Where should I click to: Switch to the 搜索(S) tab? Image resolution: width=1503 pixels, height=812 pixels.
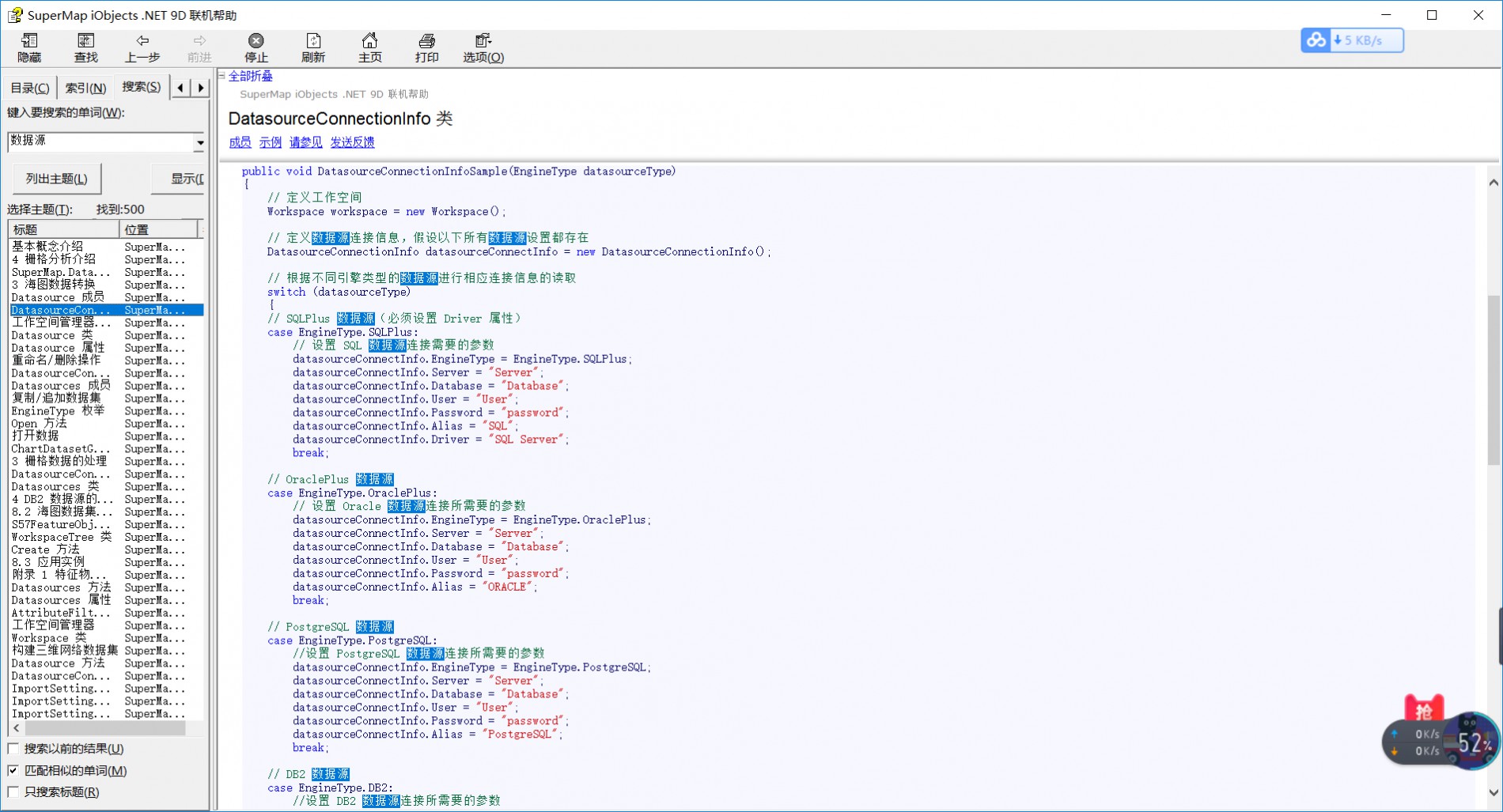(142, 87)
